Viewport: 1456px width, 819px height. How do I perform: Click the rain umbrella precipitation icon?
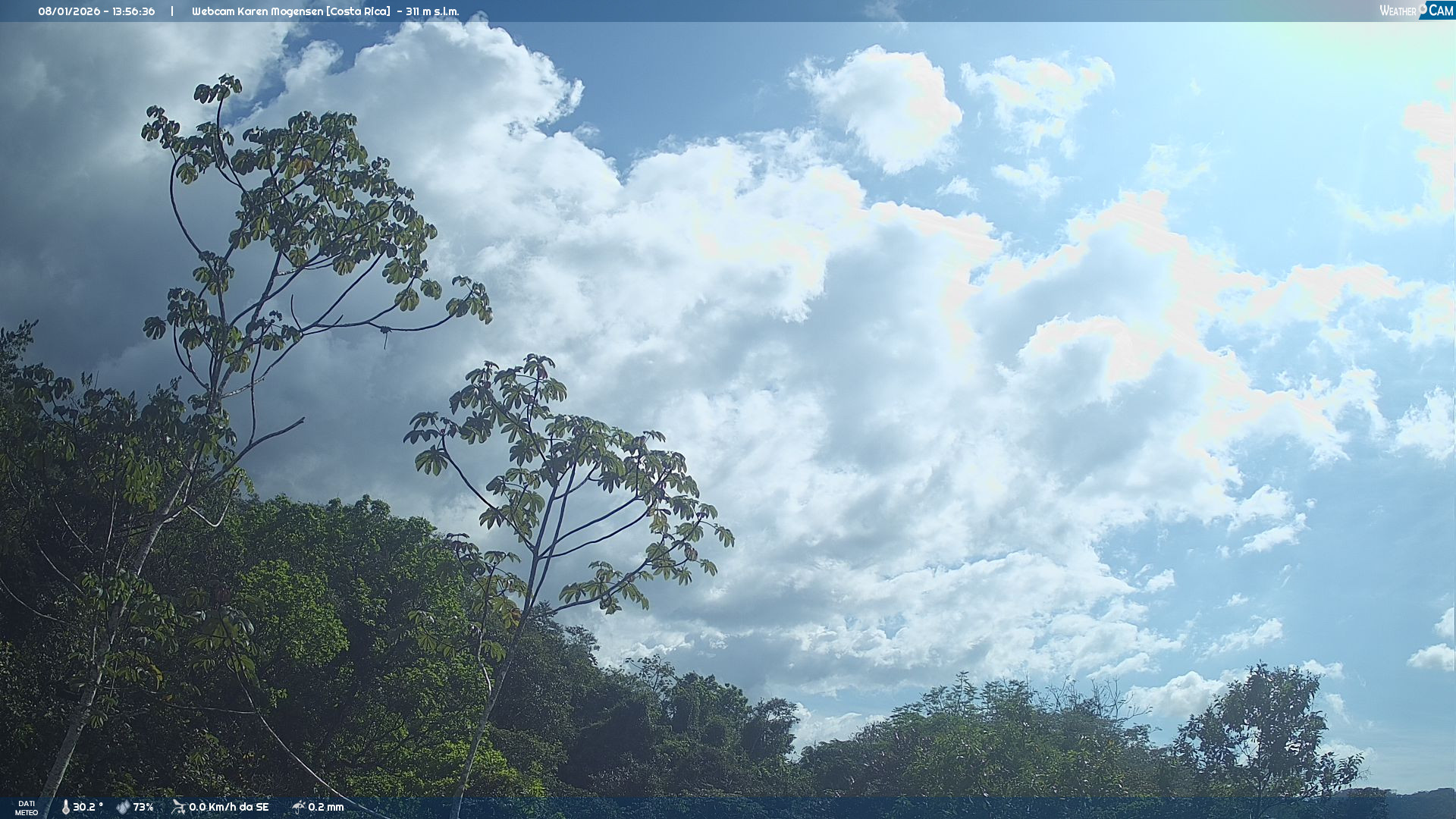point(298,807)
